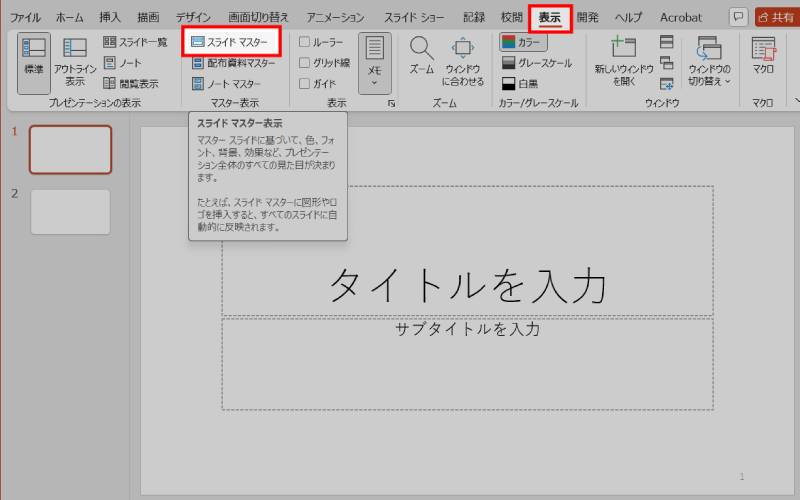Select the 表示 tab

tap(550, 18)
